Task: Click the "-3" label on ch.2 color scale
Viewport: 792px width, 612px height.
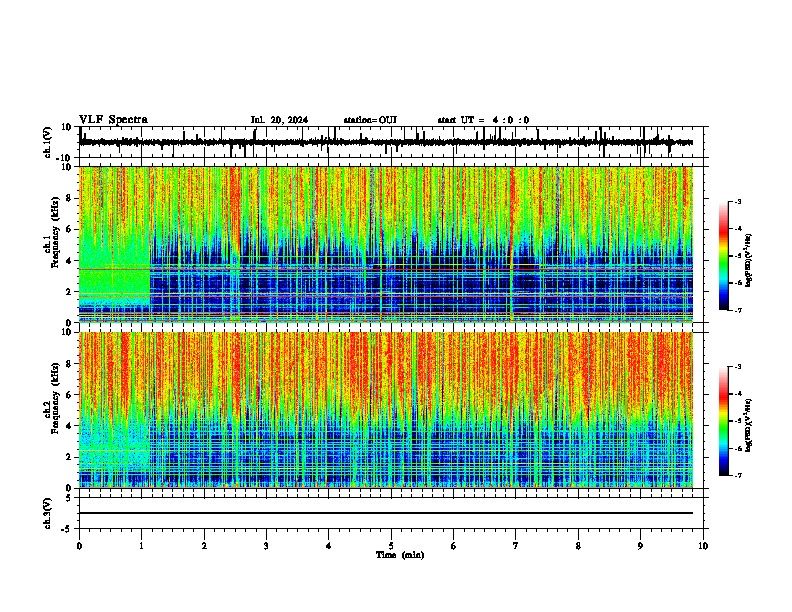Action: click(x=737, y=367)
